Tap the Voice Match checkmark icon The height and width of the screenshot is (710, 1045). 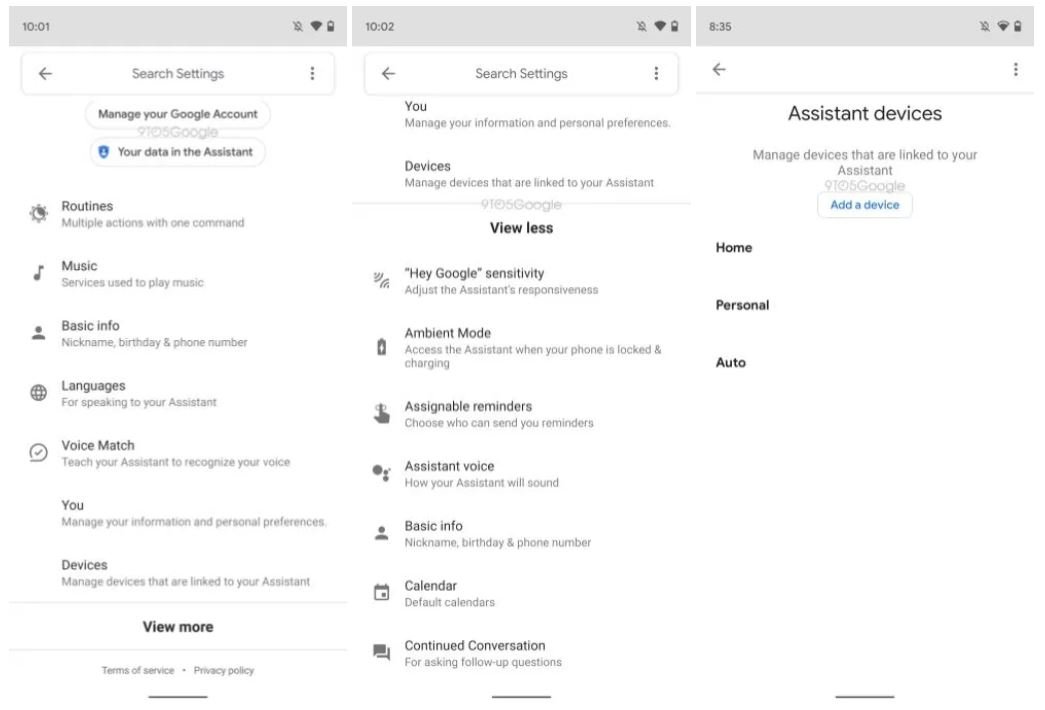click(x=39, y=453)
